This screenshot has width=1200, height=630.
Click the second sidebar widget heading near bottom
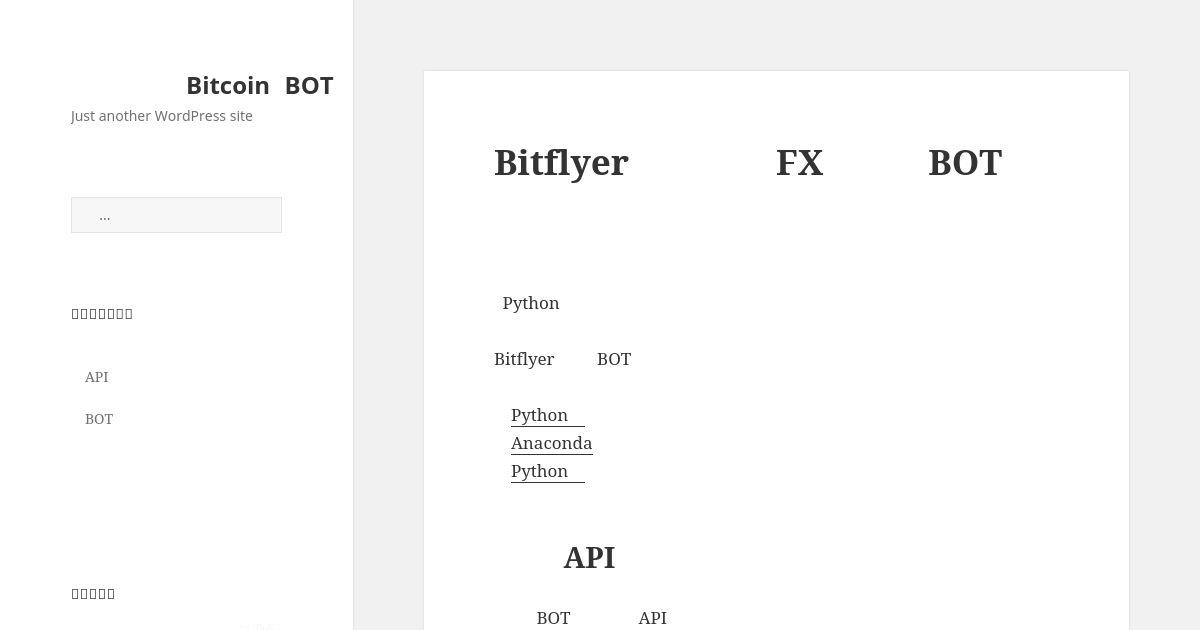point(93,594)
